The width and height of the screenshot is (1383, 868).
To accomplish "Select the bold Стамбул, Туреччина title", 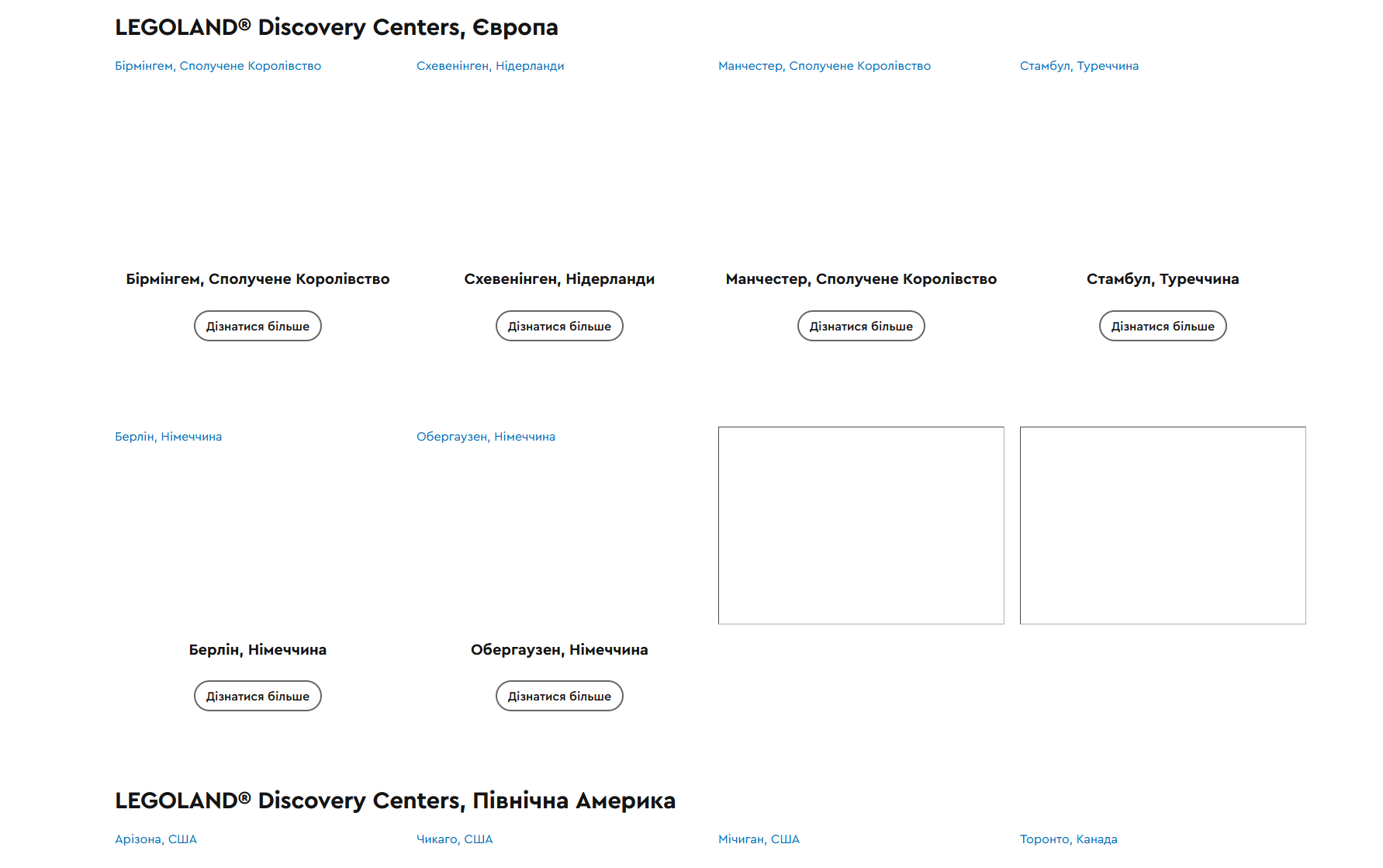I will (1163, 279).
